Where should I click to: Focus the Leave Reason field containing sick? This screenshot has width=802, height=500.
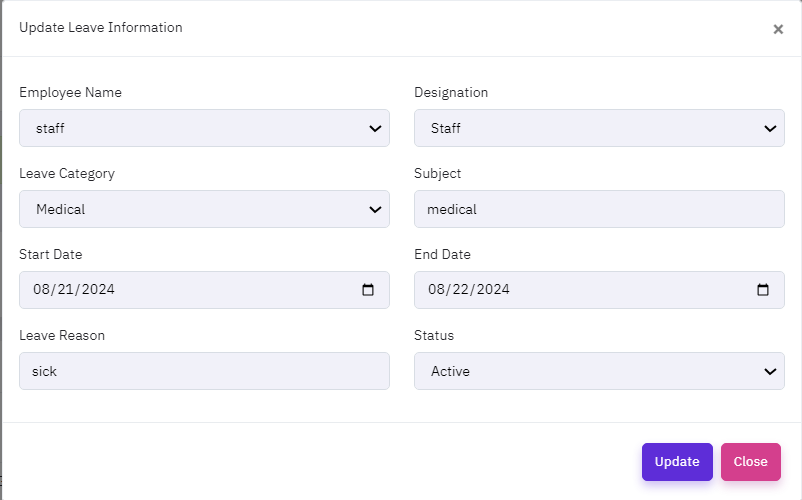coord(204,371)
